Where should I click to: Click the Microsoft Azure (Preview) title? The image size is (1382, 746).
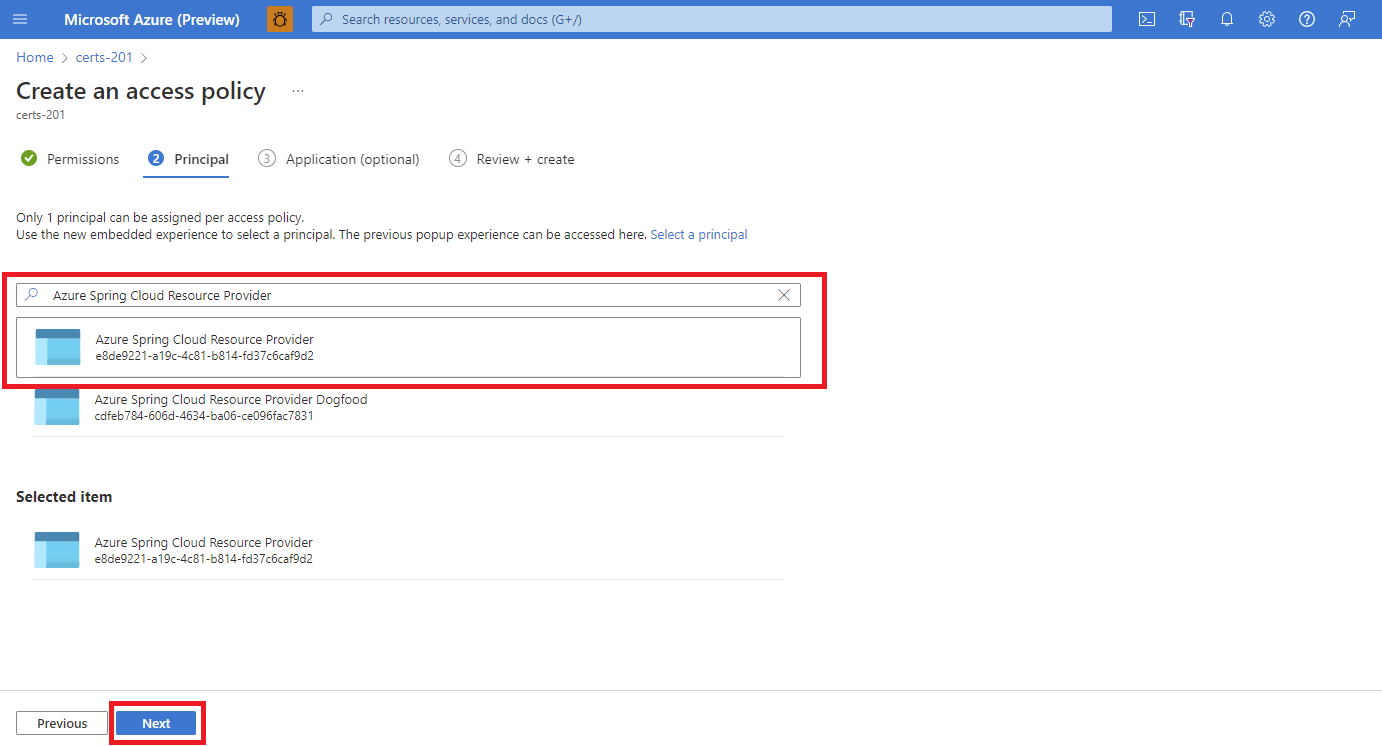[152, 19]
